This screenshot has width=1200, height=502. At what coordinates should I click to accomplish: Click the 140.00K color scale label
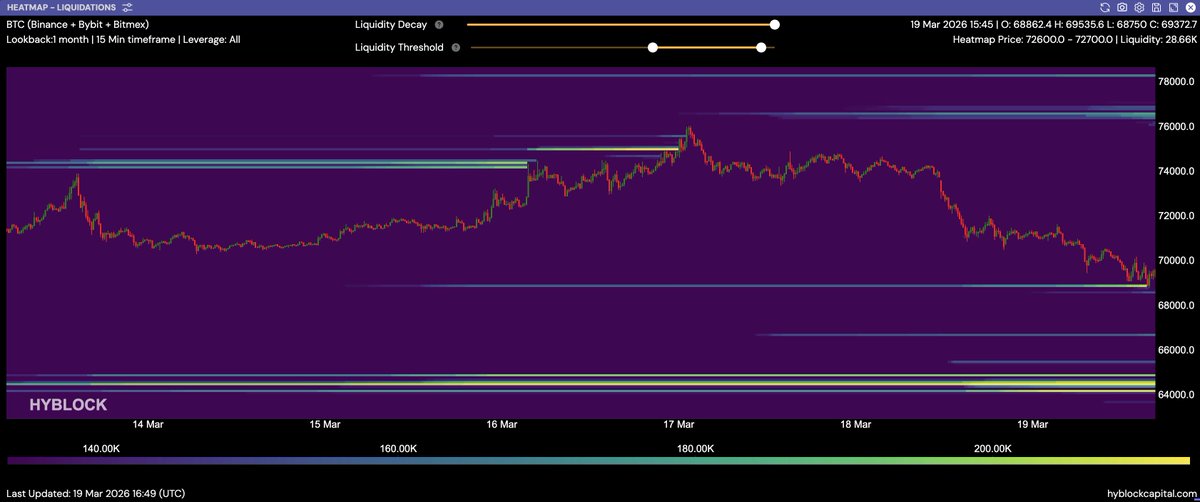tap(101, 449)
